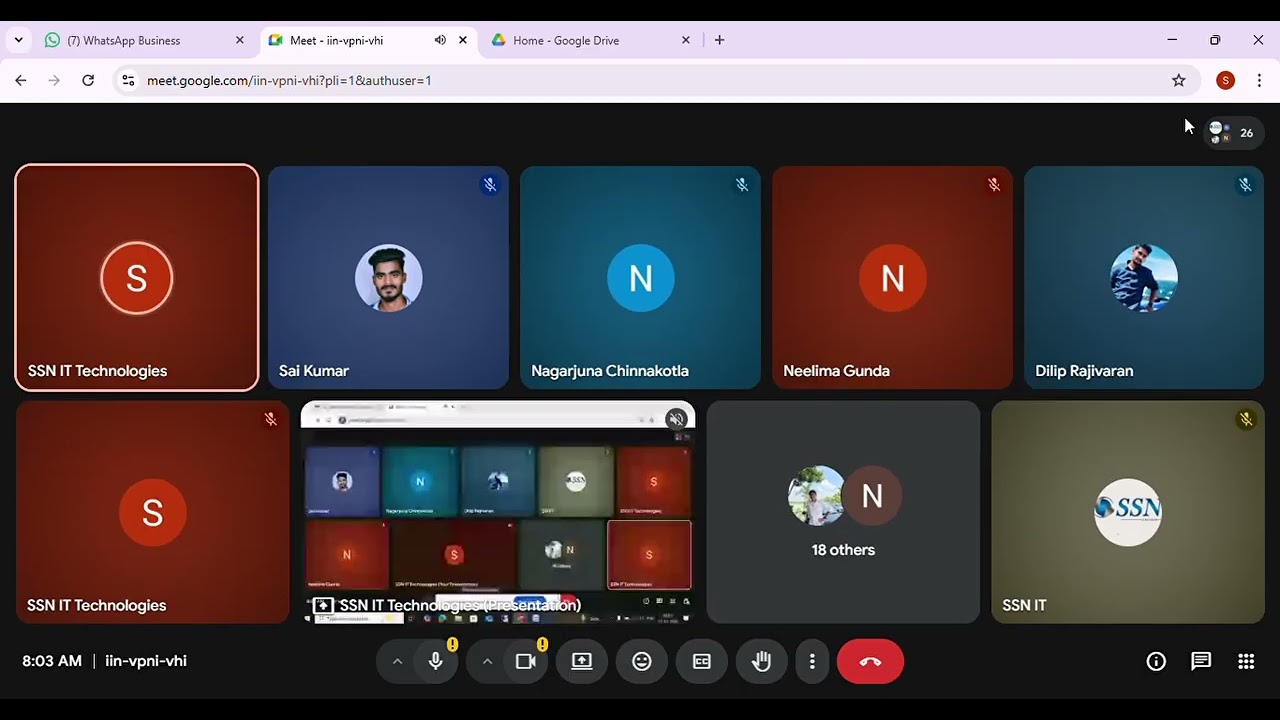
Task: Select the SSN IT logo tile
Action: (1128, 512)
